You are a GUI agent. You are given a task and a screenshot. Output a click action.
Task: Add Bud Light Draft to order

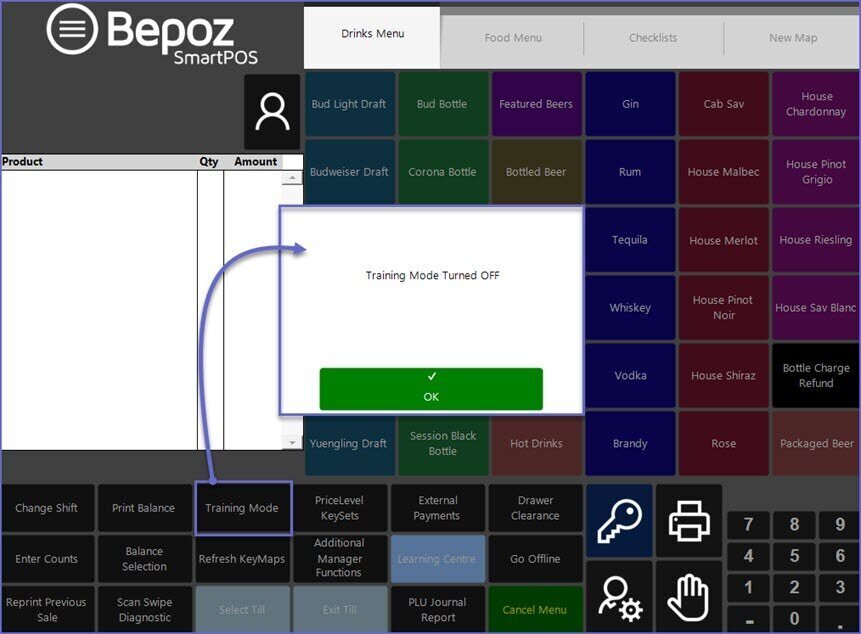[x=348, y=104]
